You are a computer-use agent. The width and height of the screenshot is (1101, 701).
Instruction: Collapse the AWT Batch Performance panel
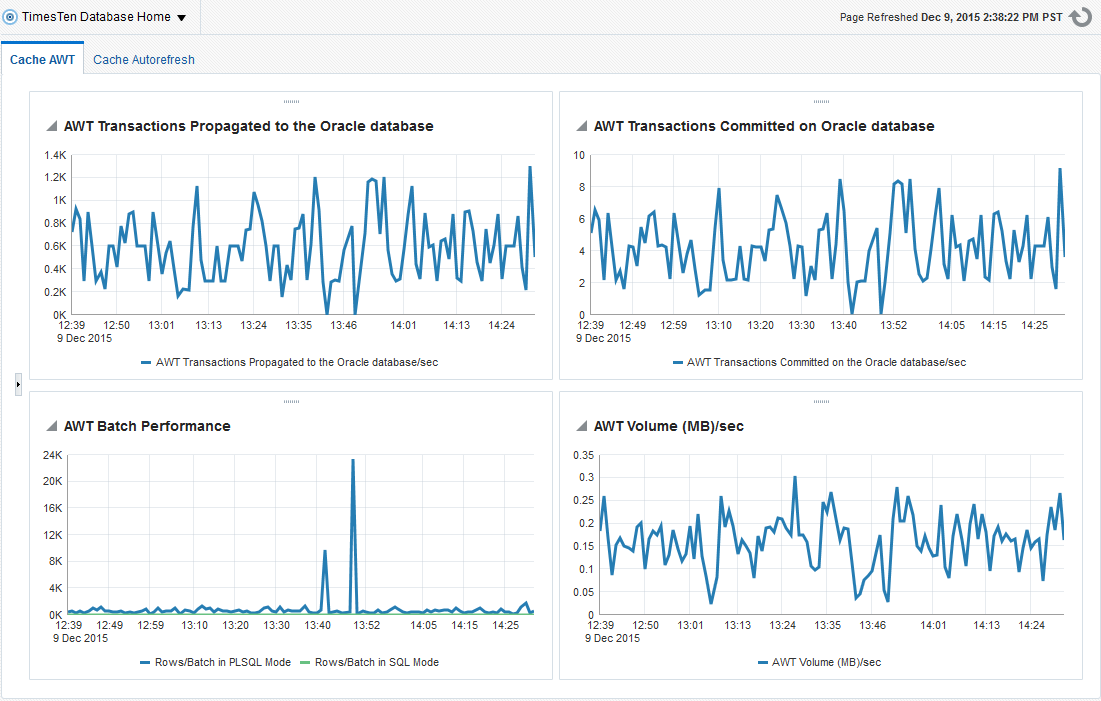[50, 427]
